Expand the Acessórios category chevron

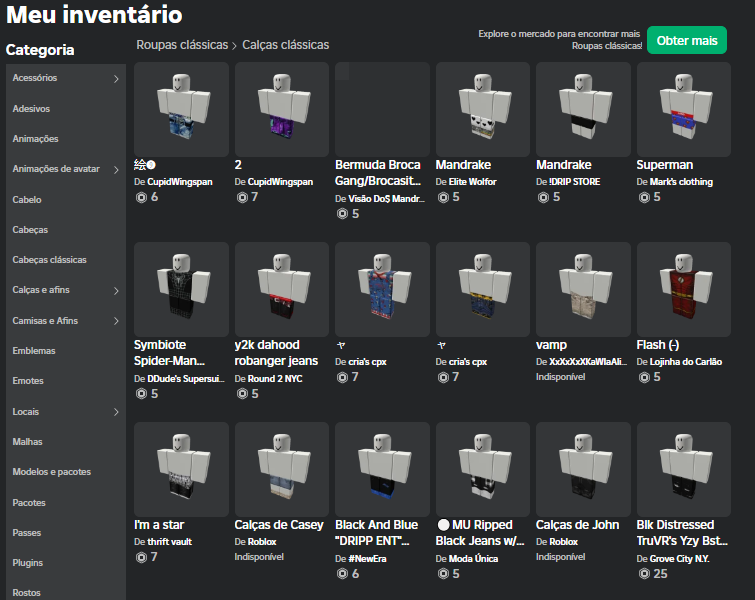tap(116, 78)
